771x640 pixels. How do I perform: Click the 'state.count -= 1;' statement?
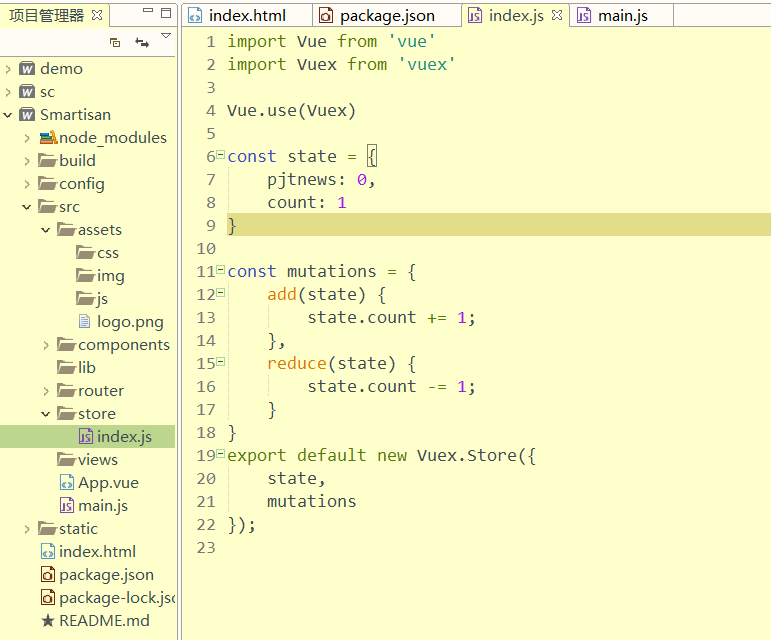391,387
